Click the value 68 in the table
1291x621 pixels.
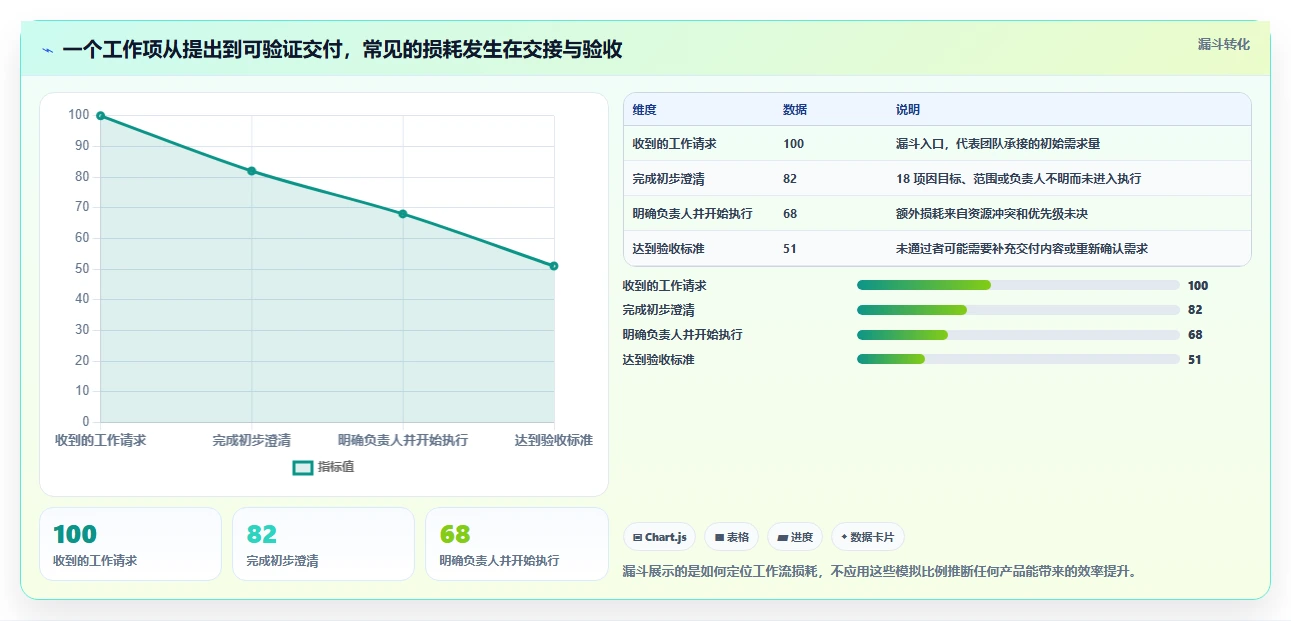[x=790, y=214]
